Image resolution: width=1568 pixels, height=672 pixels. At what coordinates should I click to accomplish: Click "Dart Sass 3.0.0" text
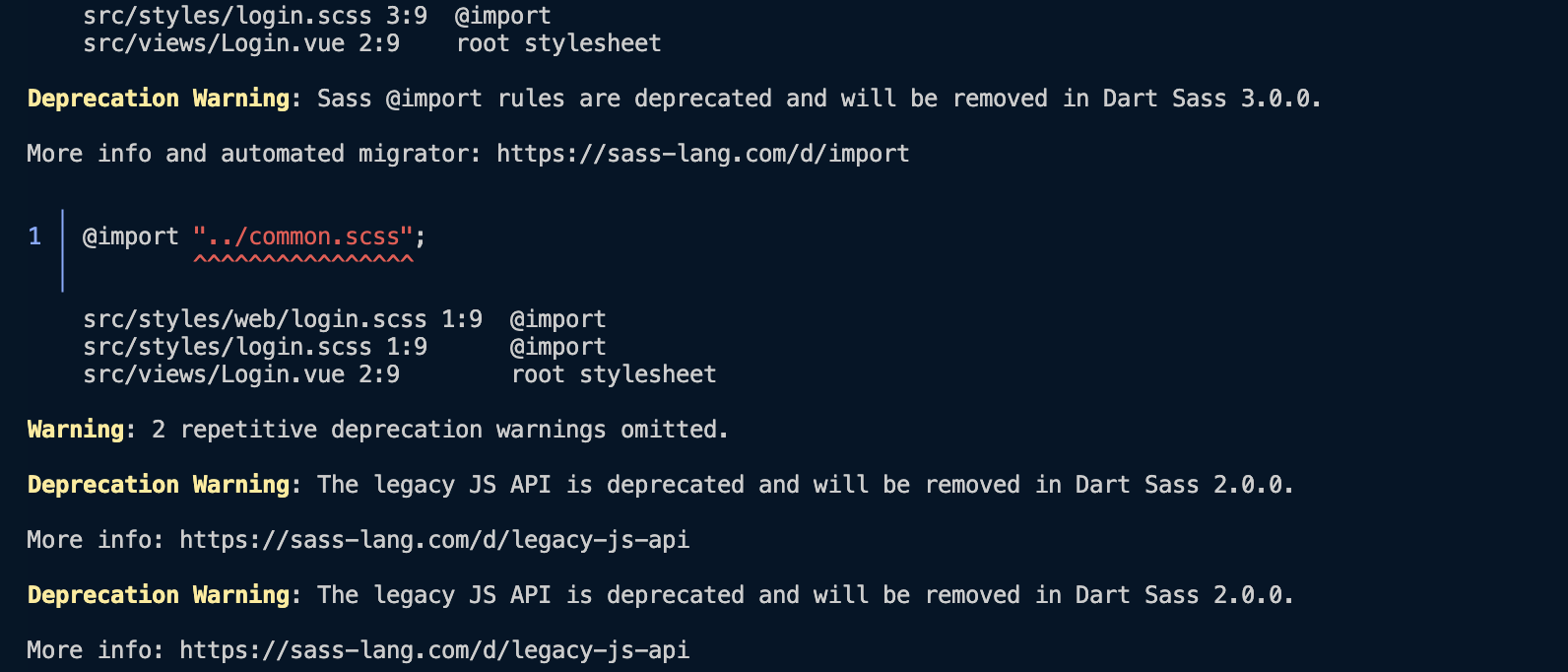1207,99
